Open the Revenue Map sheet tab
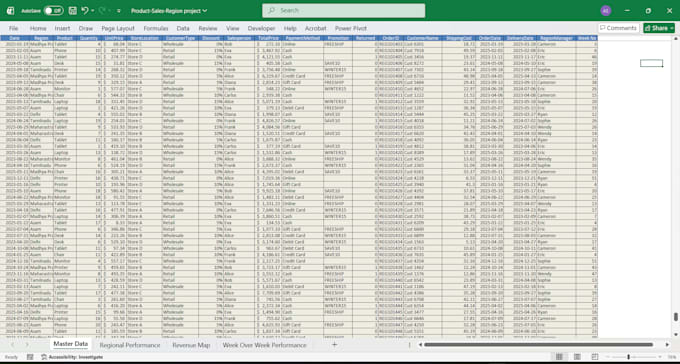The image size is (680, 364). tap(191, 345)
